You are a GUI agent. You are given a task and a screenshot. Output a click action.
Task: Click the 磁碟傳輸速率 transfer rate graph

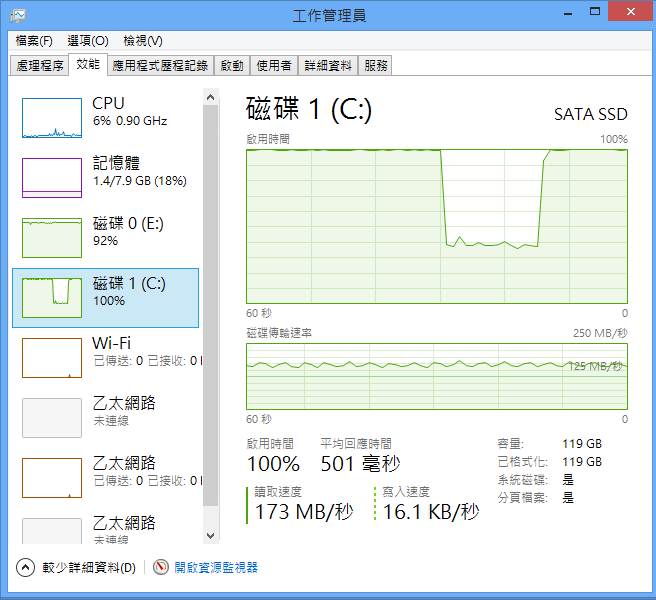point(437,377)
